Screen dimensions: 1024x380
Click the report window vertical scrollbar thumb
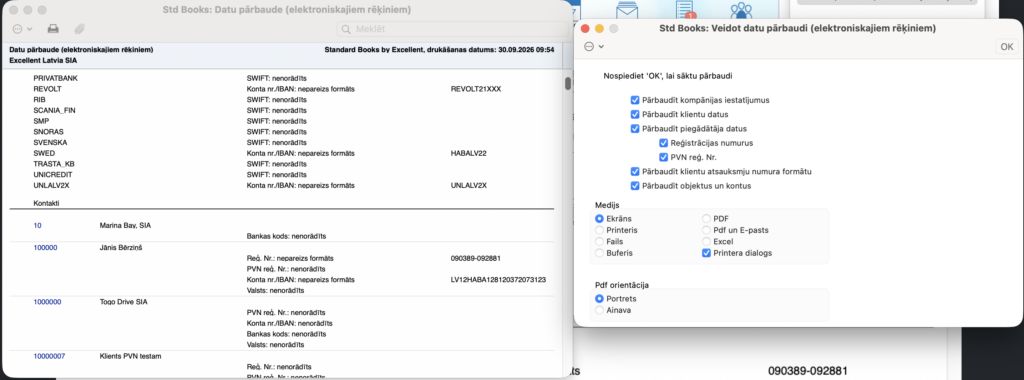[568, 84]
